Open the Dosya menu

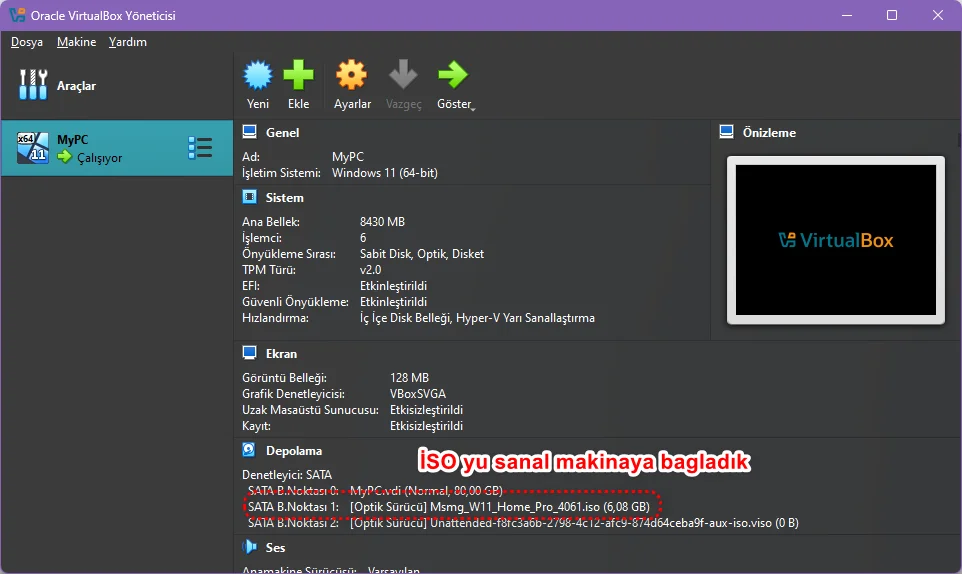[x=27, y=42]
